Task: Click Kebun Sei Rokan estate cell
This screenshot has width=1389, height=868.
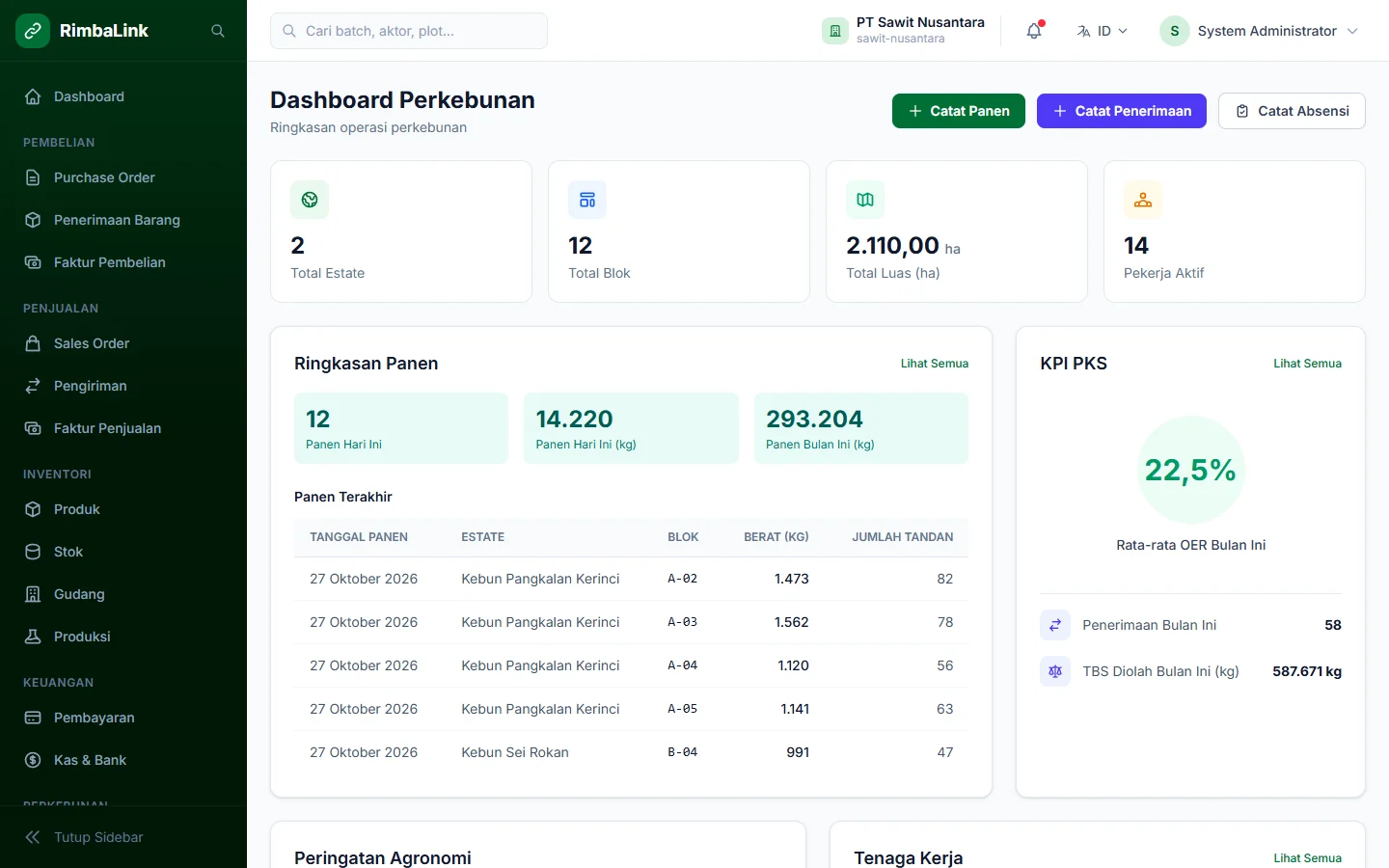Action: click(515, 752)
